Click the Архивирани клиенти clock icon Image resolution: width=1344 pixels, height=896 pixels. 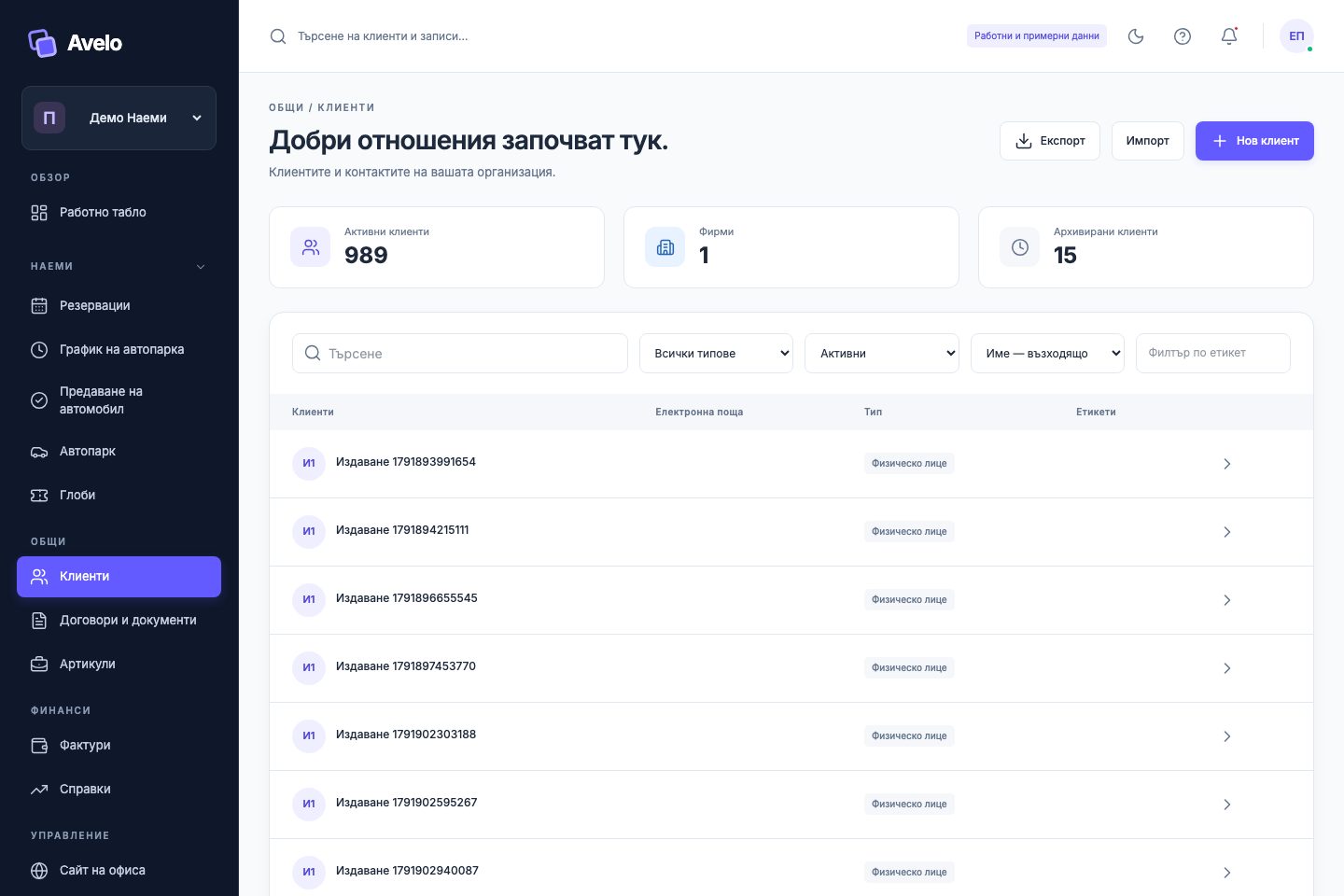click(x=1020, y=247)
